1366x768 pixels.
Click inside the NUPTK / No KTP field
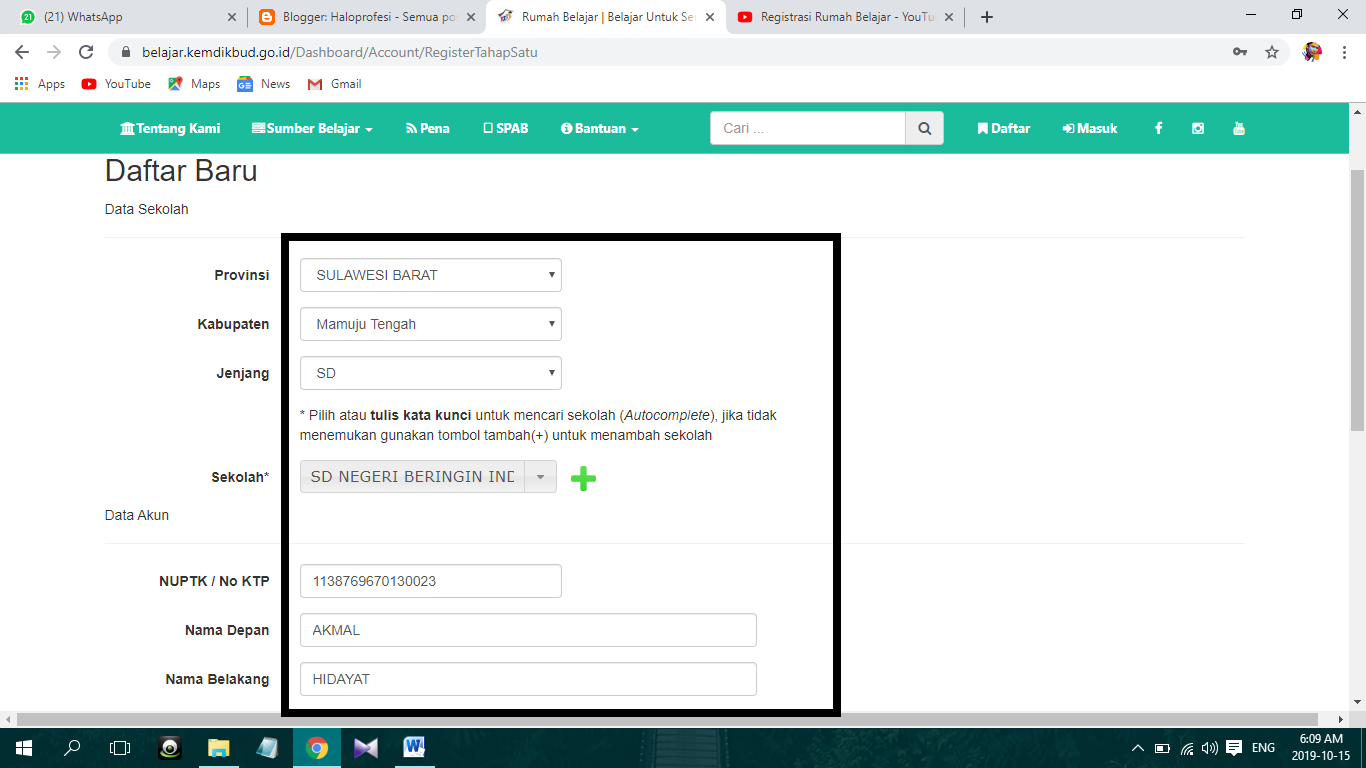click(x=430, y=580)
